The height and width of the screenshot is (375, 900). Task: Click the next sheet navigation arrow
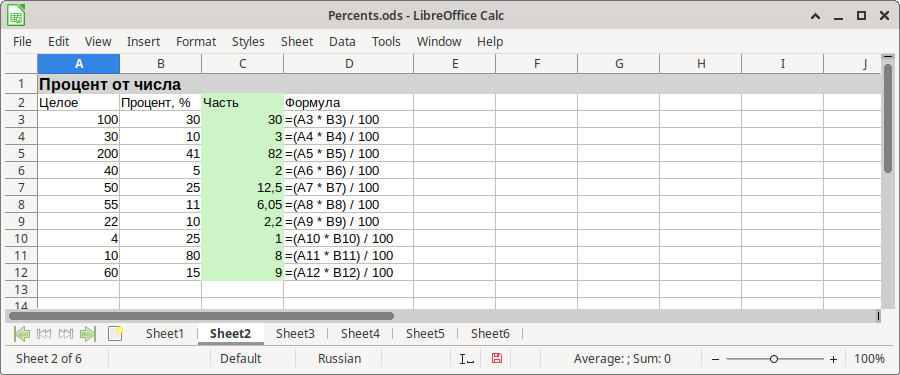coord(66,333)
